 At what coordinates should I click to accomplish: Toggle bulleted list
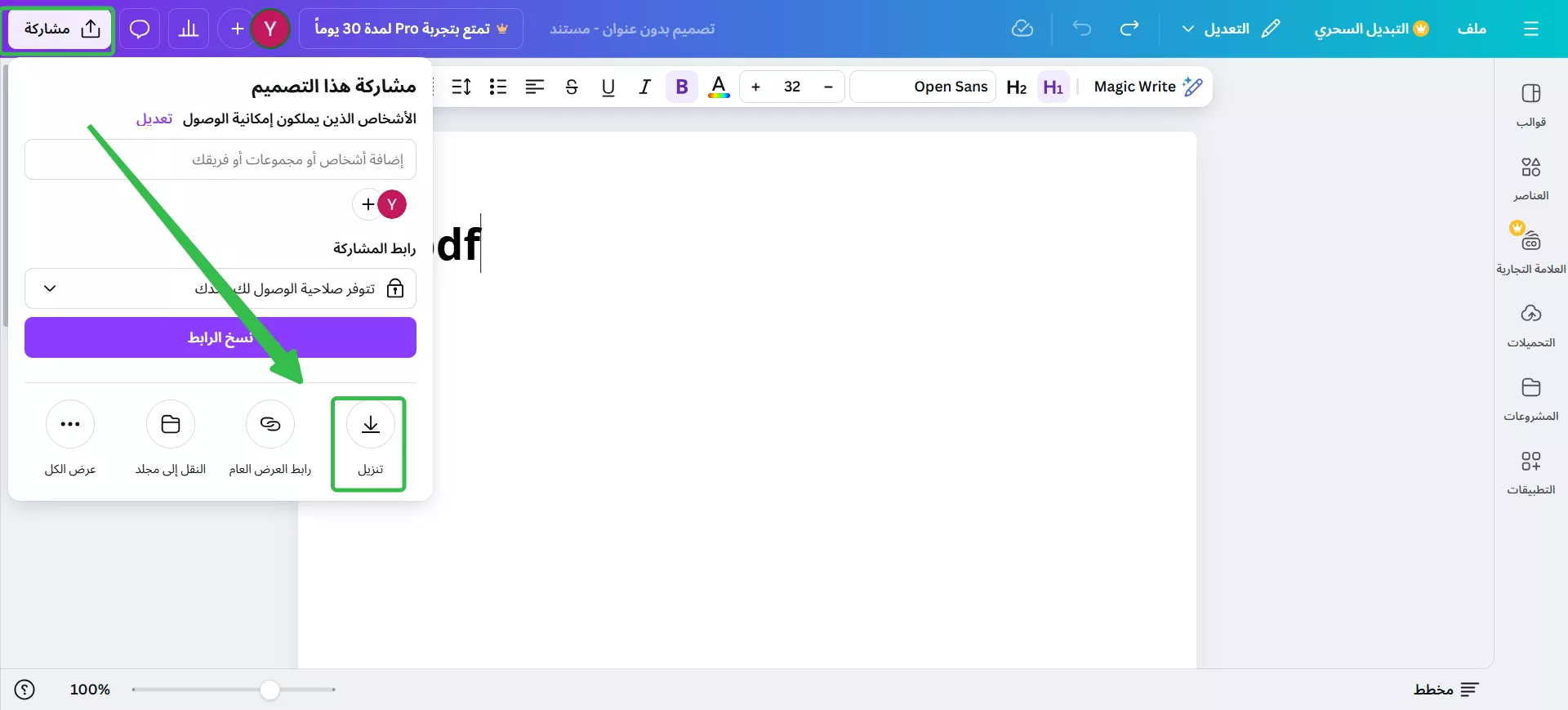click(x=498, y=87)
